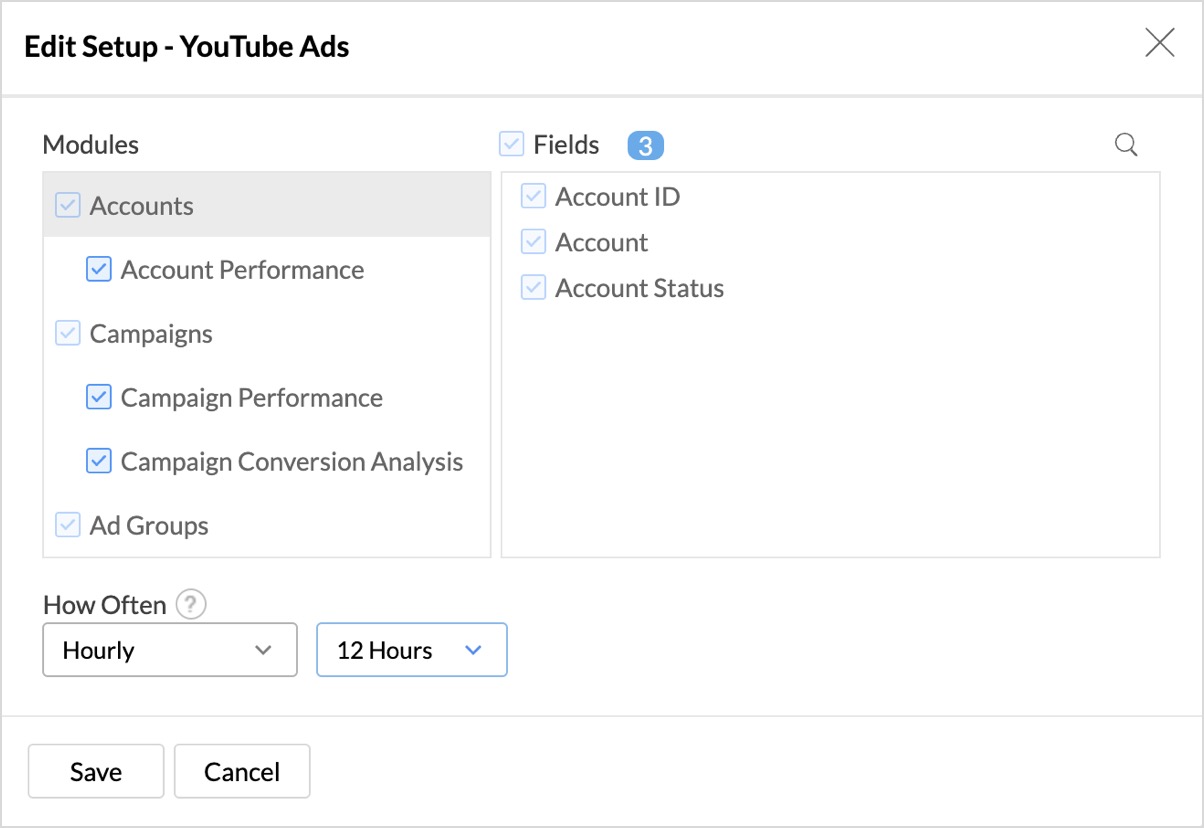Select the Campaign Performance label
The width and height of the screenshot is (1204, 828).
click(252, 398)
